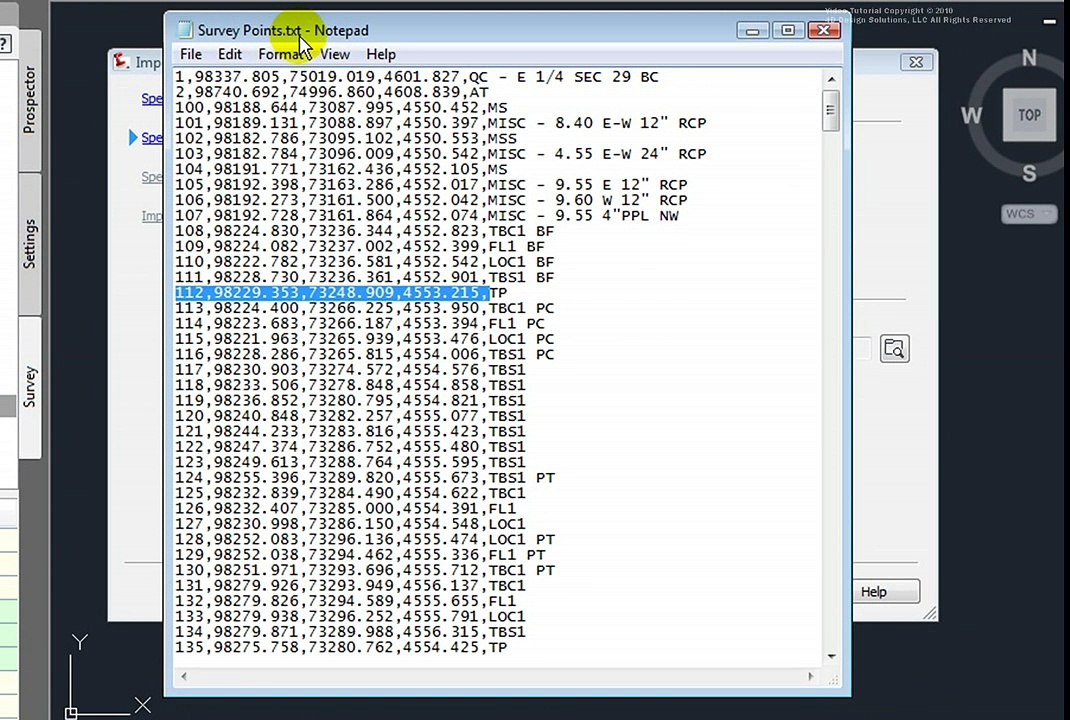This screenshot has width=1070, height=720.
Task: Click the line for point 108 'TBC1 BF'
Action: pyautogui.click(x=364, y=231)
